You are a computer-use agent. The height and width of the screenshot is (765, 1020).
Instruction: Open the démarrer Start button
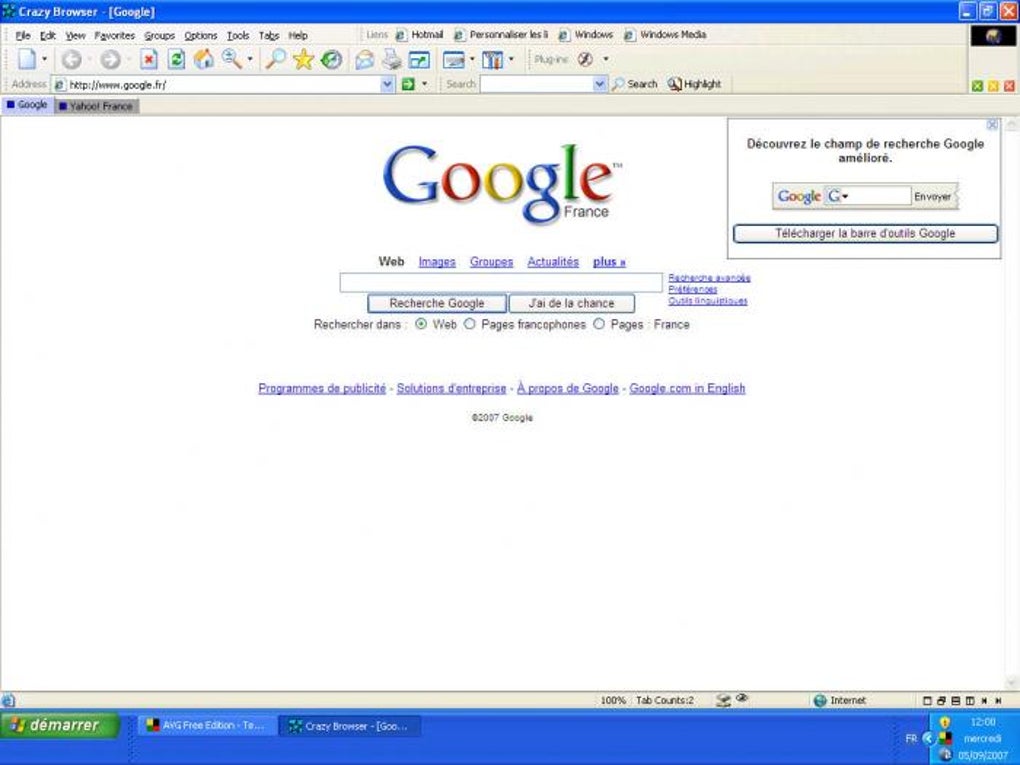(x=60, y=725)
